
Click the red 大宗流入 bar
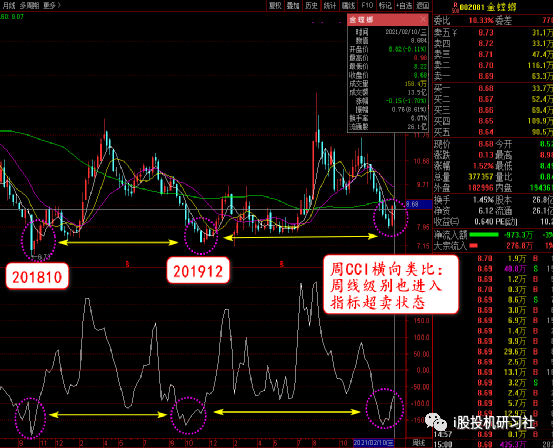(x=474, y=246)
